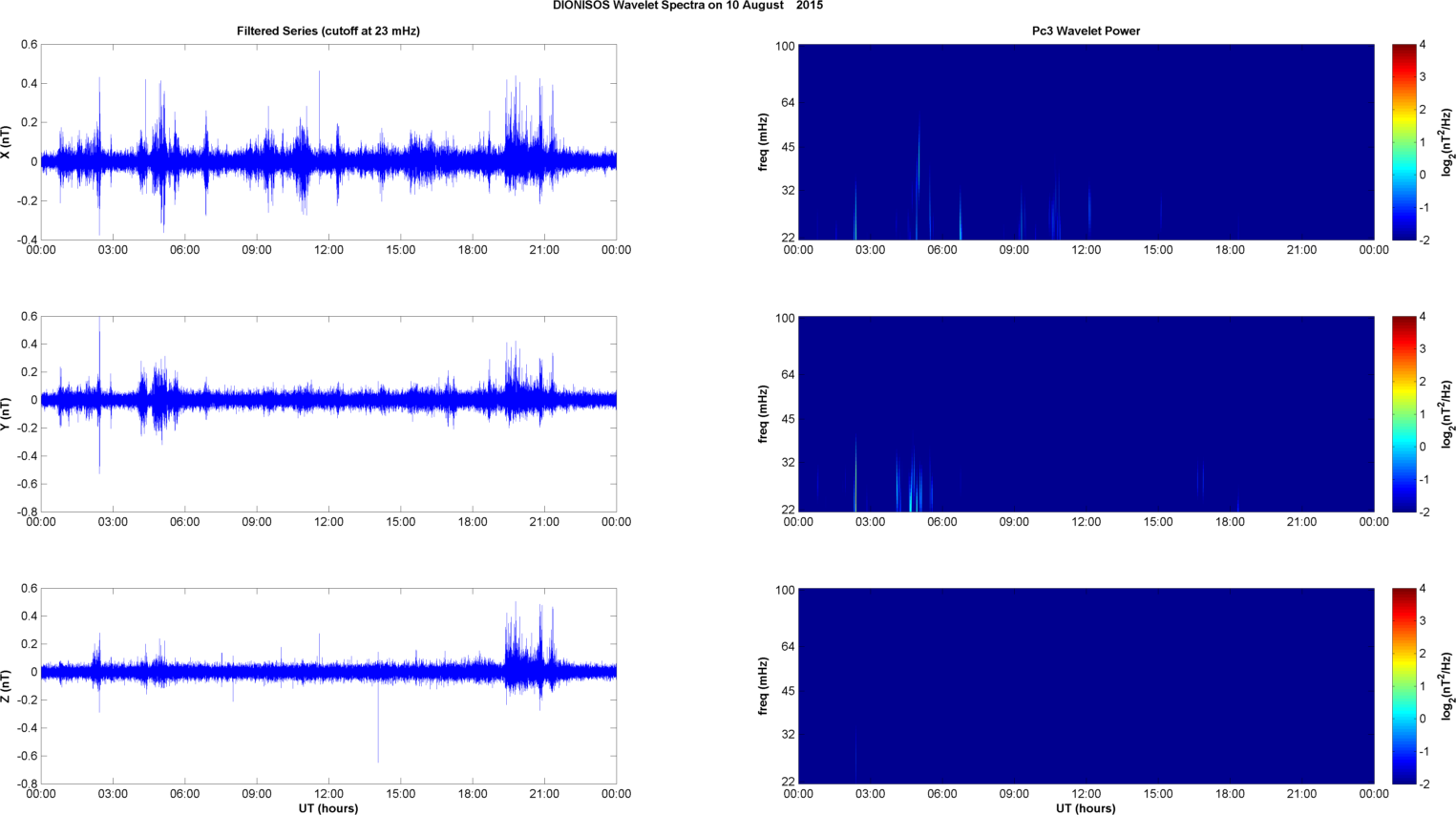
Task: Click the UT (hours) label under Z plot
Action: 328,808
